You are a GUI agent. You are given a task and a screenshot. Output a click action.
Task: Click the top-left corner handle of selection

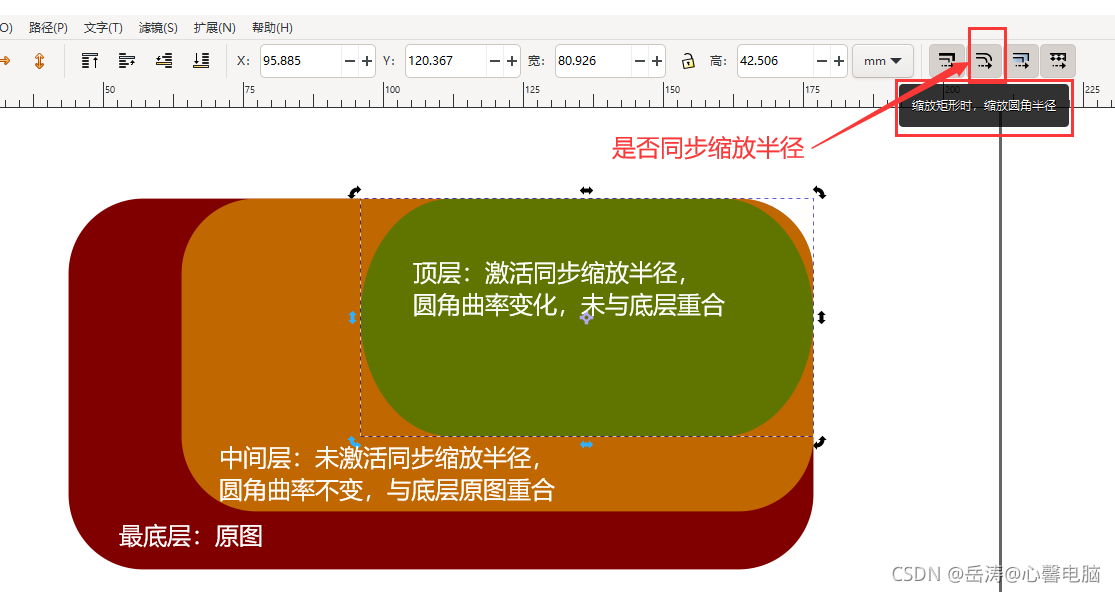tap(354, 191)
